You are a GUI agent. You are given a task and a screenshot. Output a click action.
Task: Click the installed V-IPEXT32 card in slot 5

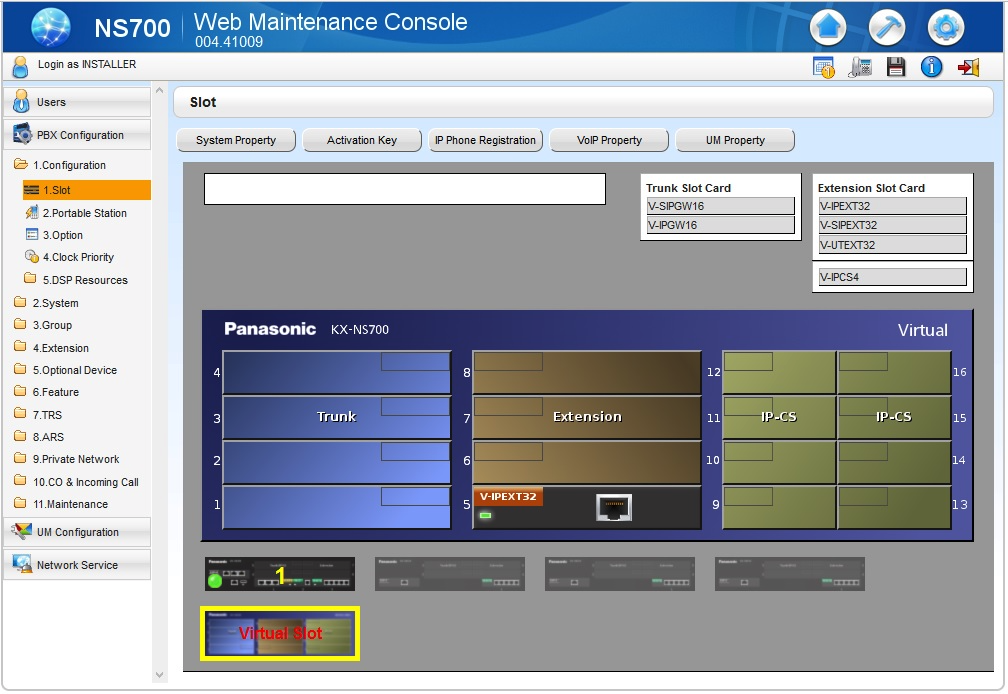coord(586,508)
